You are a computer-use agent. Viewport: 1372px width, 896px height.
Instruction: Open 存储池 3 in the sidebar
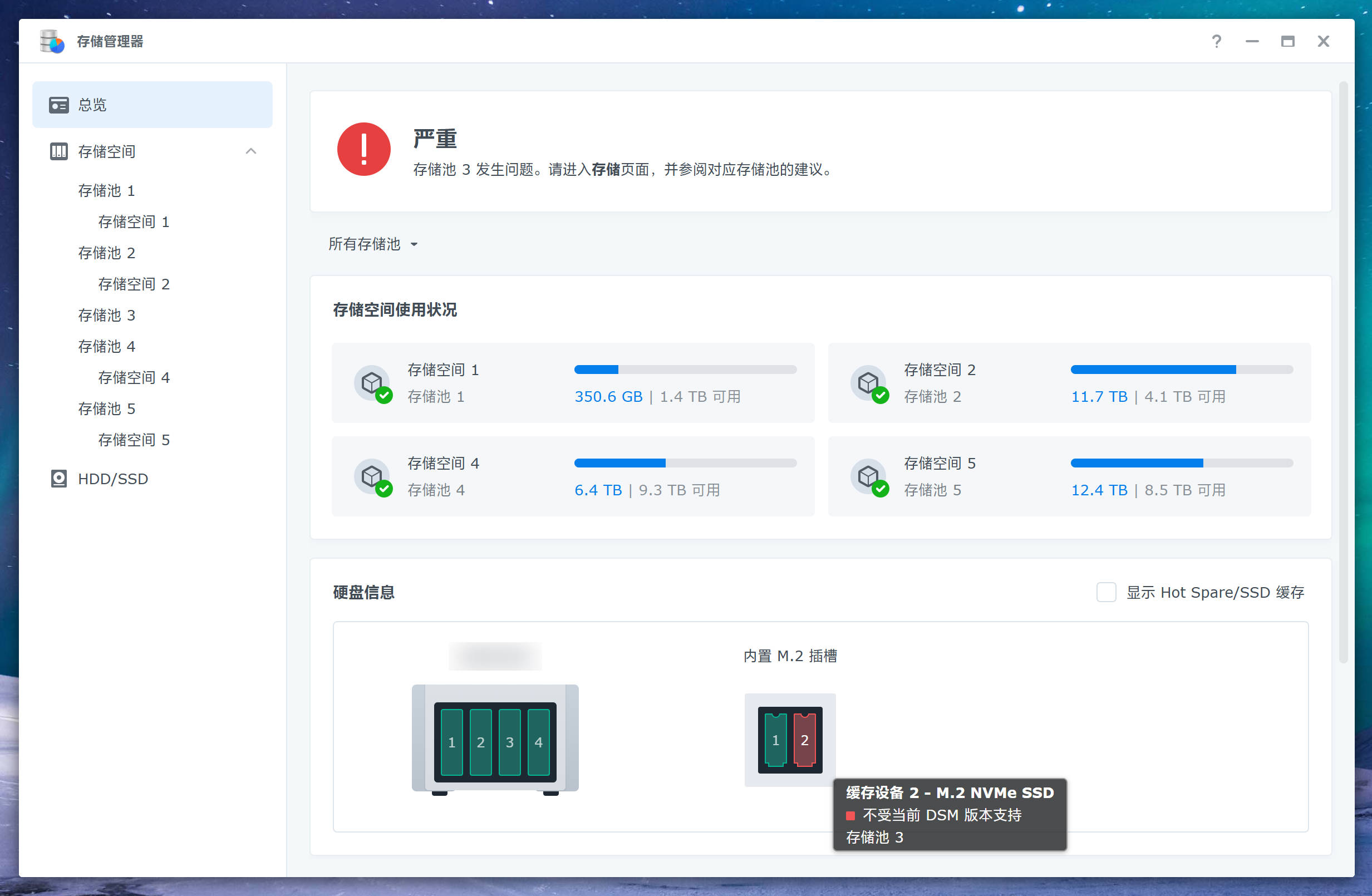click(107, 316)
